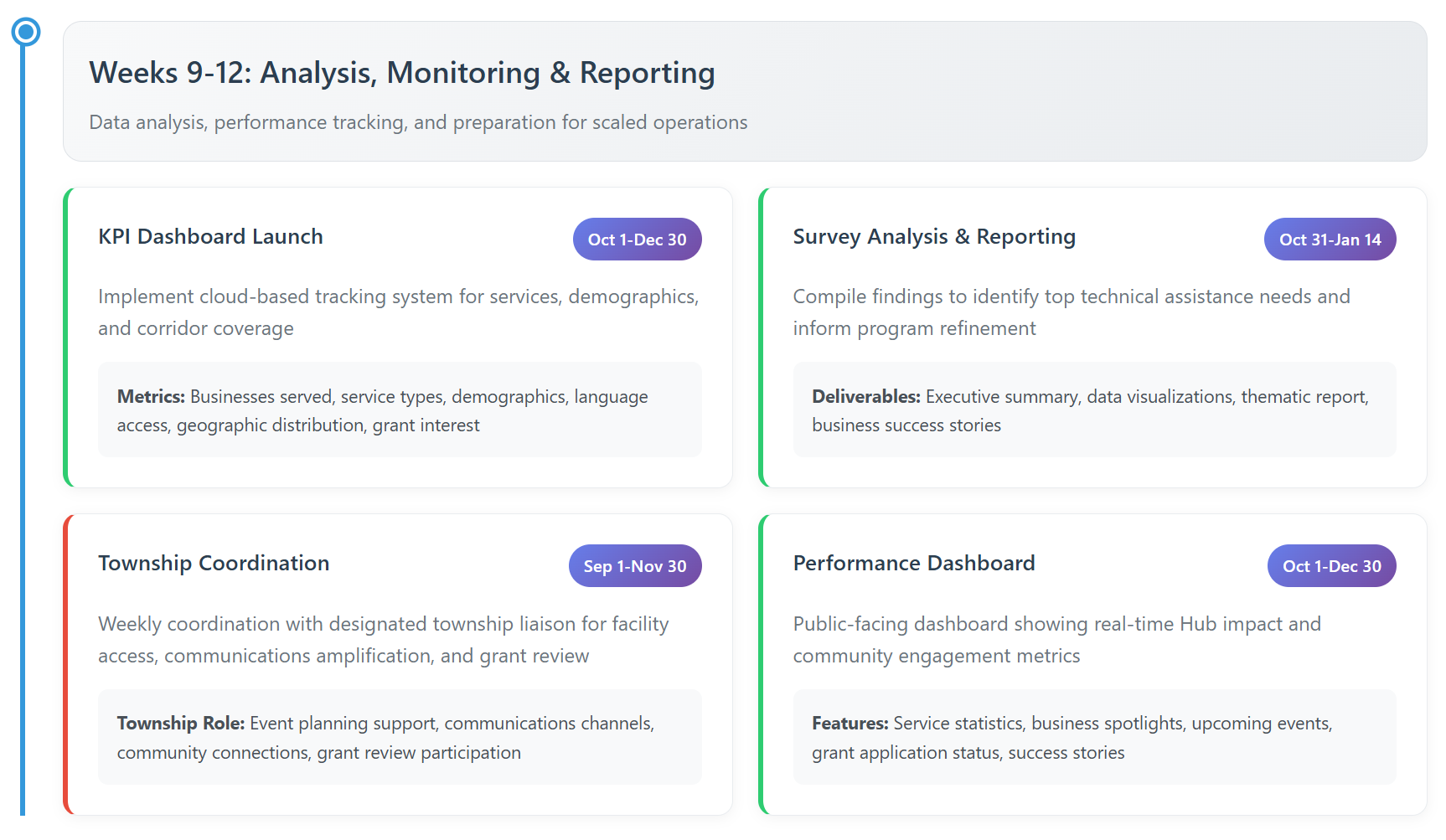
Task: Click the Oct 1-Dec 30 badge on Performance Dashboard
Action: click(1331, 566)
